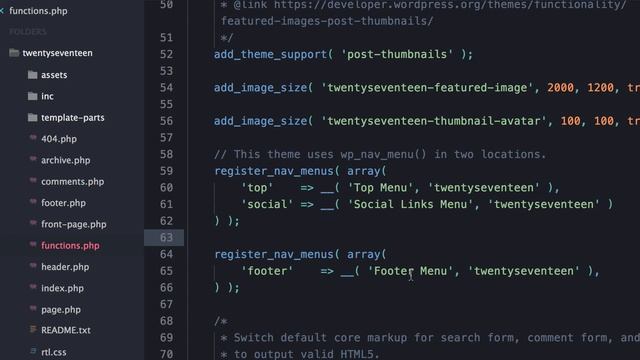The image size is (640, 360).
Task: Click the file icon beside archive.php
Action: coord(33,159)
